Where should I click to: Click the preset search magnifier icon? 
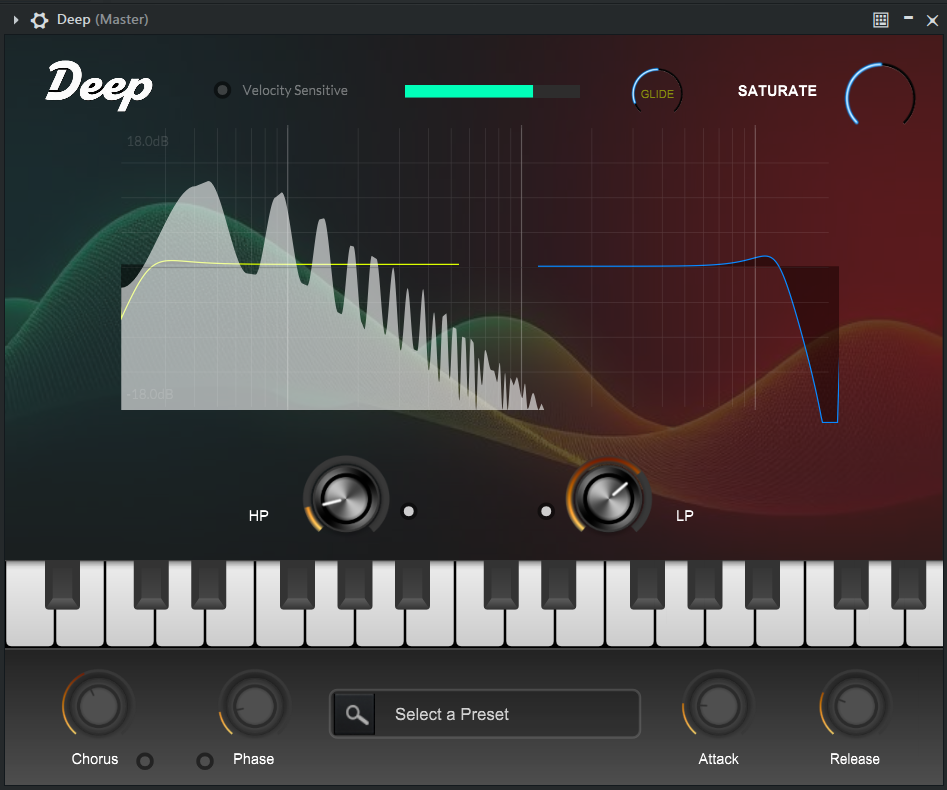click(354, 714)
